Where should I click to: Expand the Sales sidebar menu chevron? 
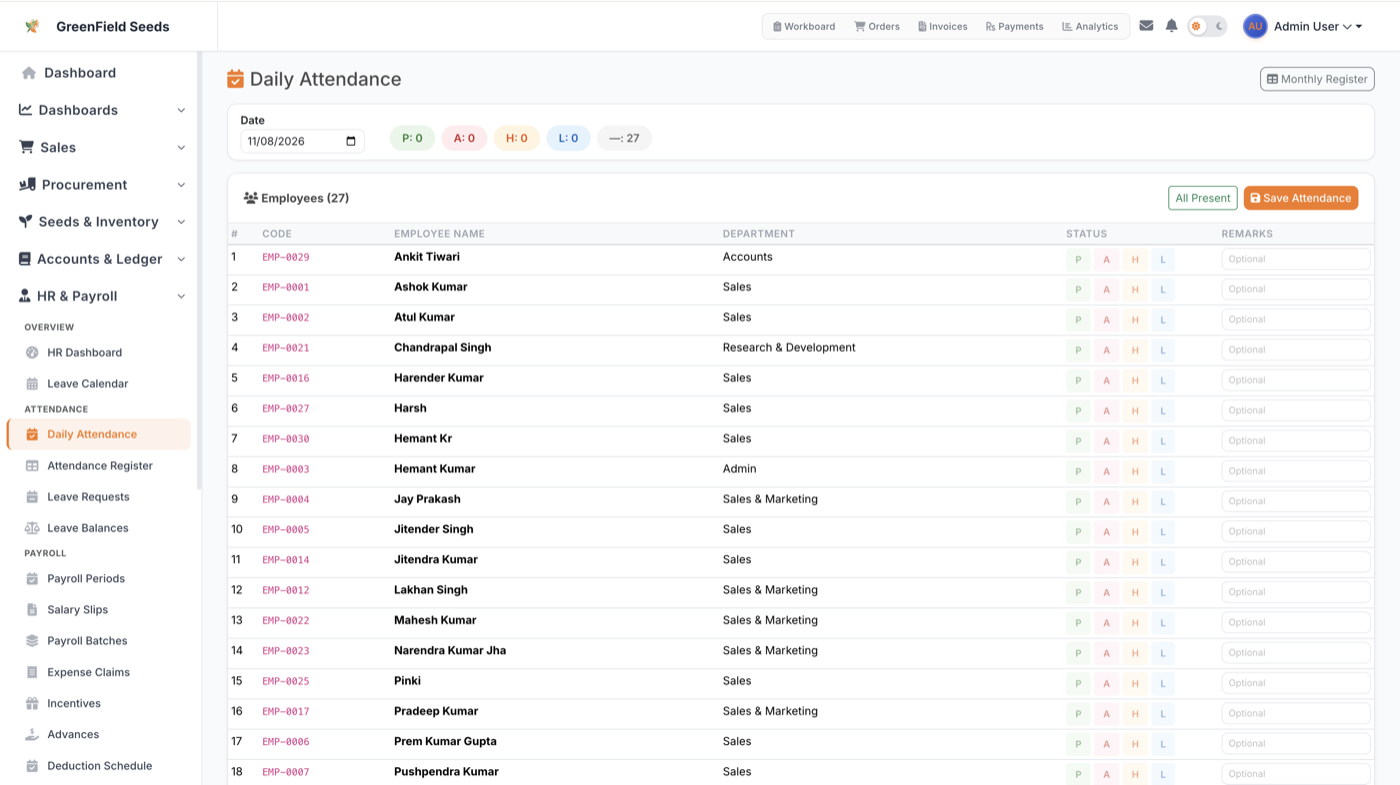coord(181,148)
